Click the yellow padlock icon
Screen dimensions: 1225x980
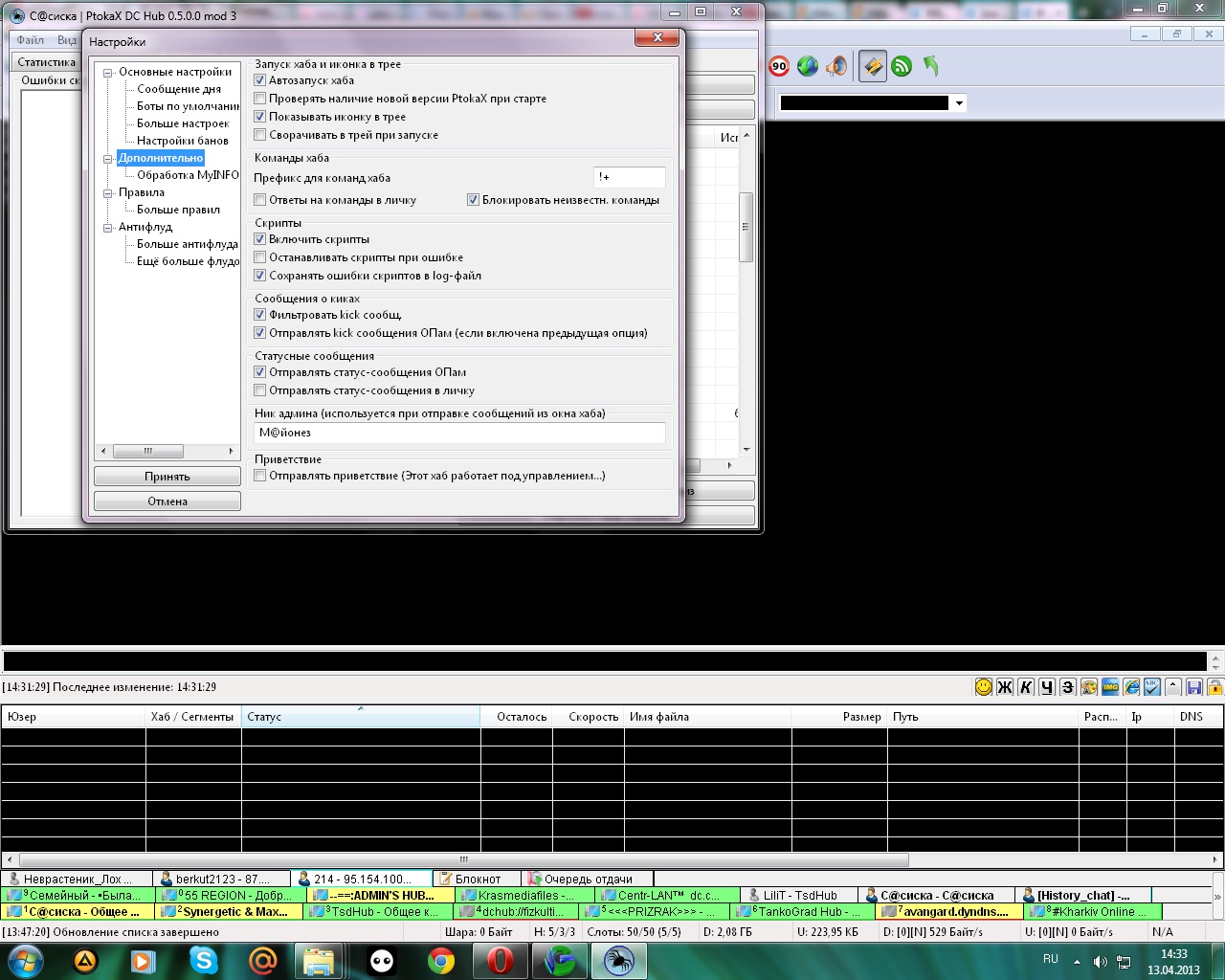[x=1214, y=687]
